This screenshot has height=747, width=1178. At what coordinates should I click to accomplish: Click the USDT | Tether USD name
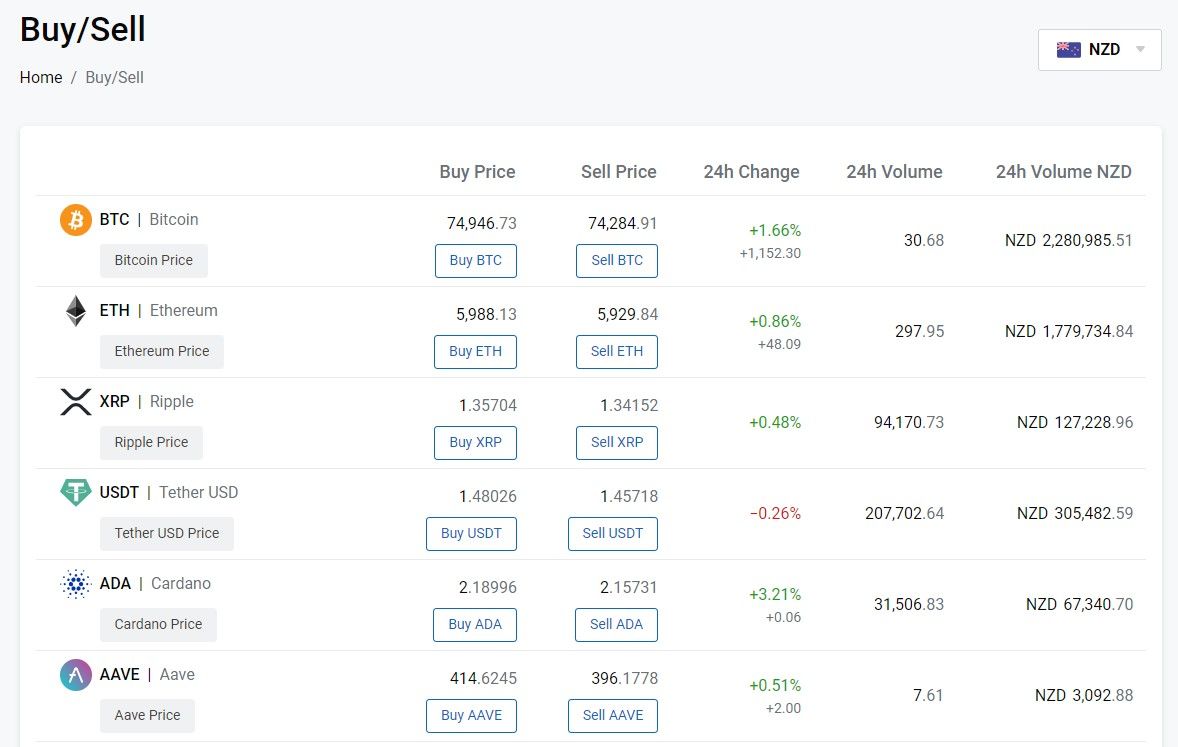pyautogui.click(x=169, y=492)
